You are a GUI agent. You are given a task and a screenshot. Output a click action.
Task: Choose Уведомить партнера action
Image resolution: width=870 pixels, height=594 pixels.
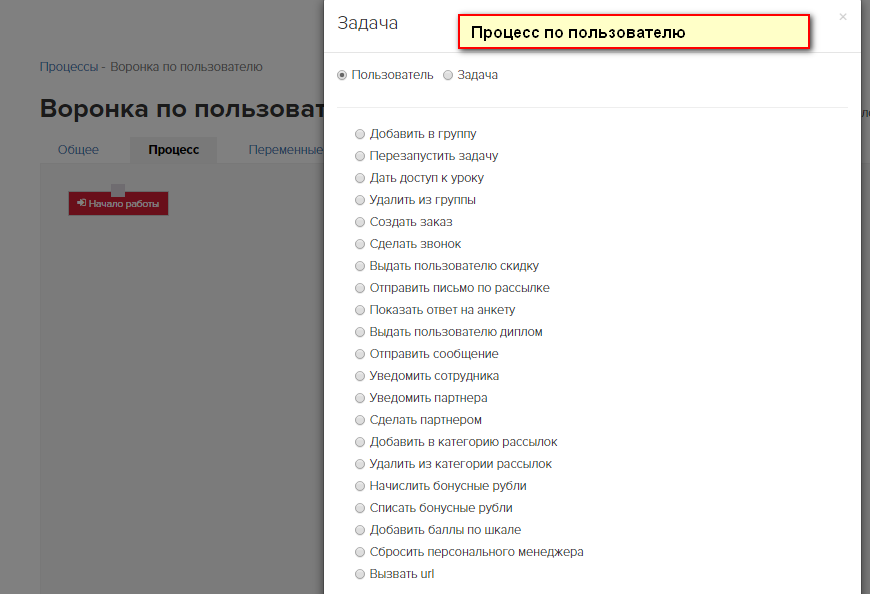(360, 398)
